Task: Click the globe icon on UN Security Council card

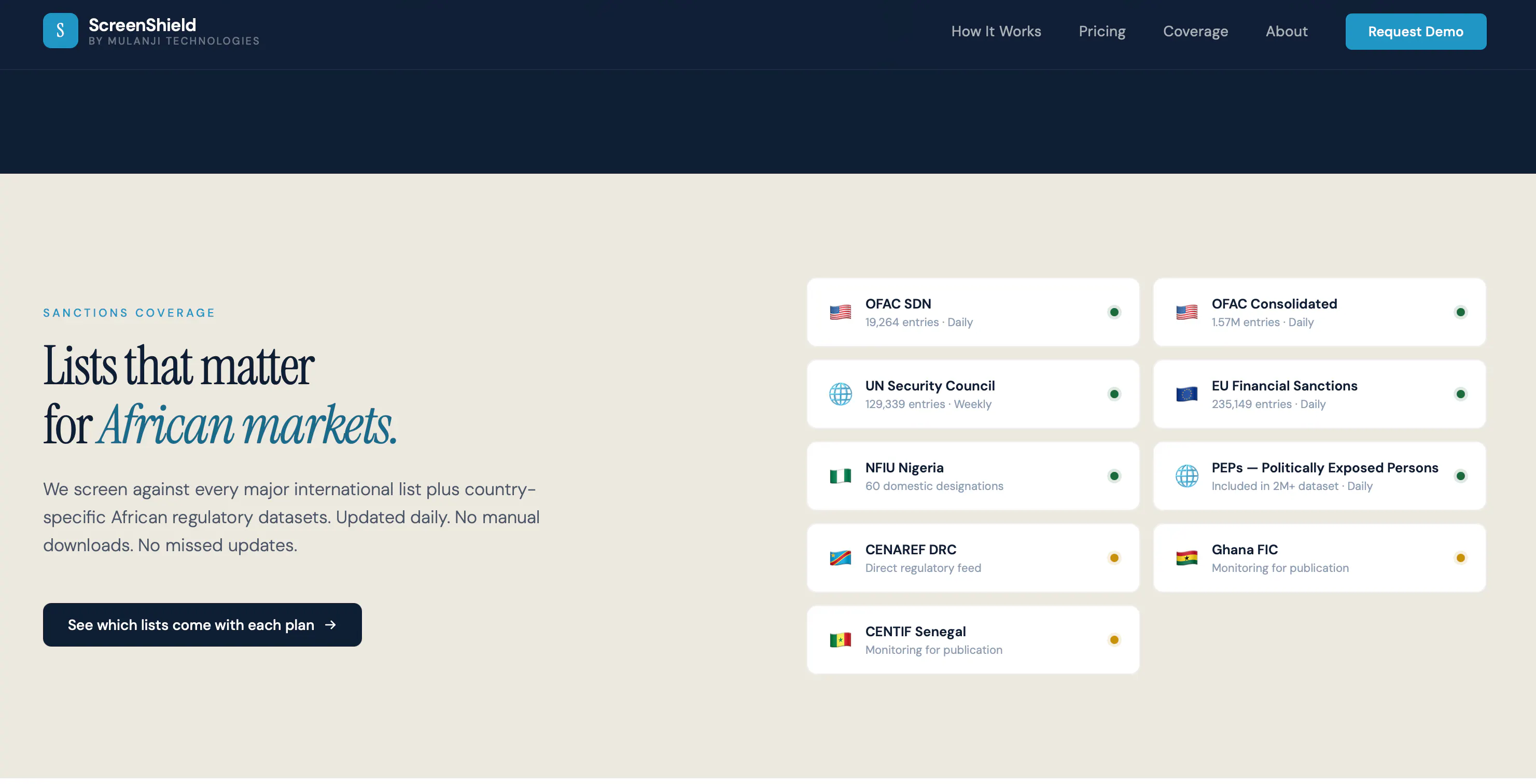Action: tap(840, 394)
